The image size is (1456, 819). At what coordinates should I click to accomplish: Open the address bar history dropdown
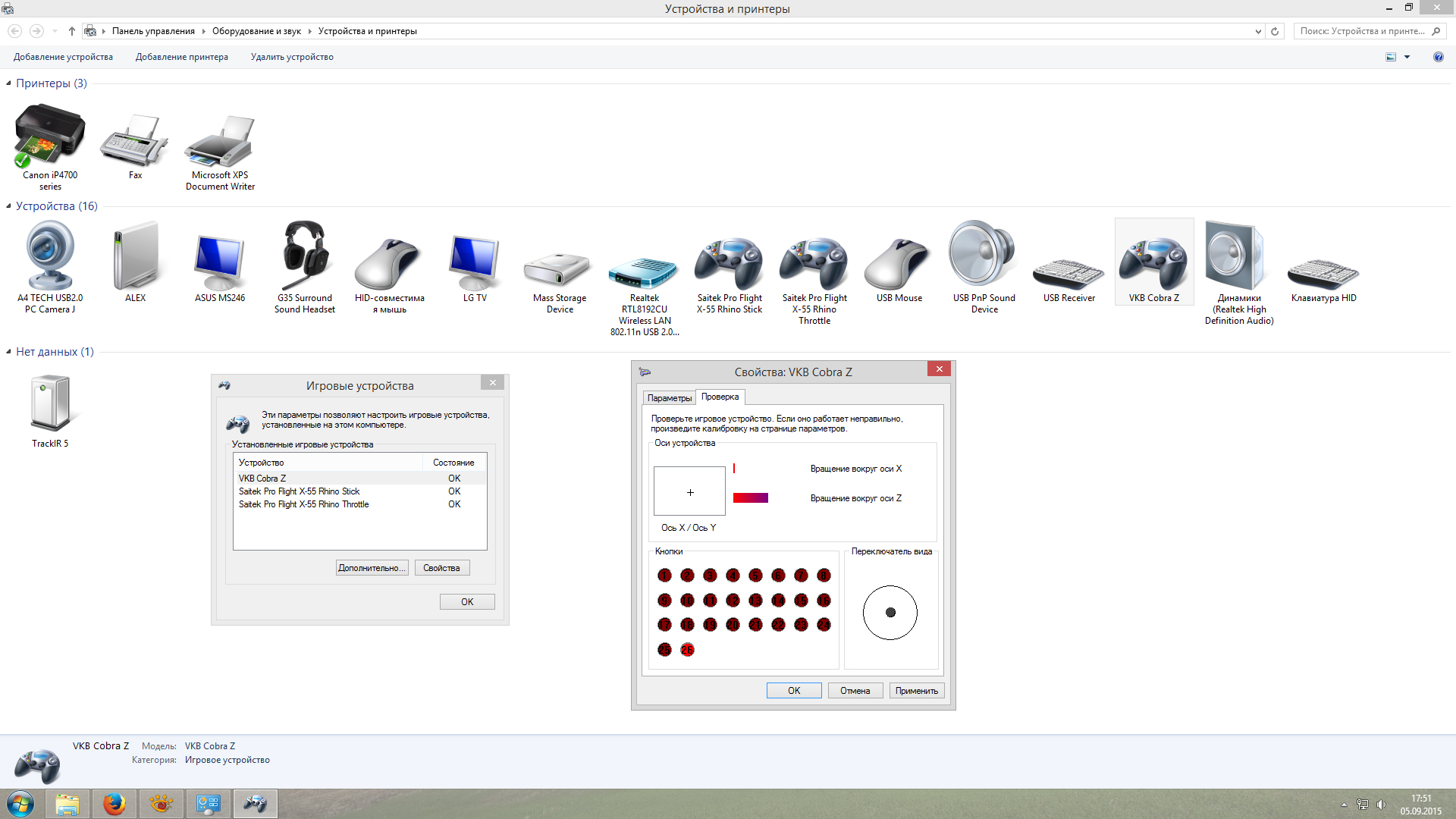coord(1259,31)
